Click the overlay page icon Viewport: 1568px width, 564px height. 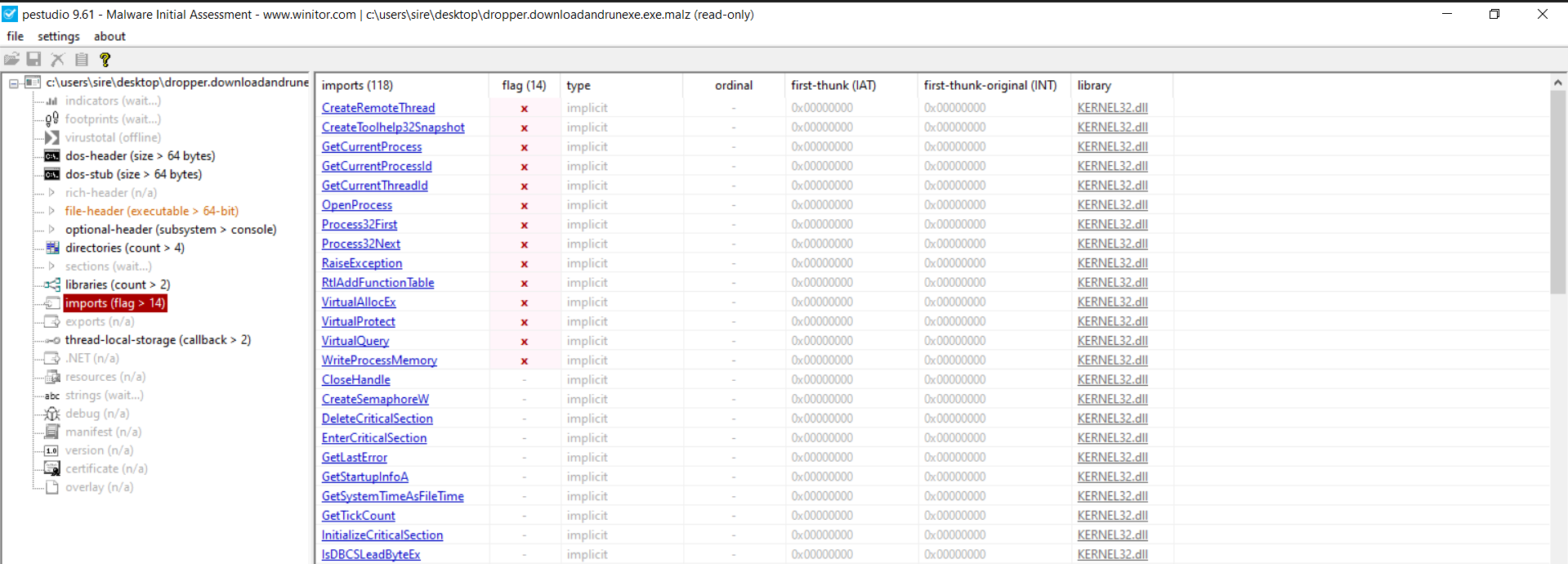pos(51,487)
